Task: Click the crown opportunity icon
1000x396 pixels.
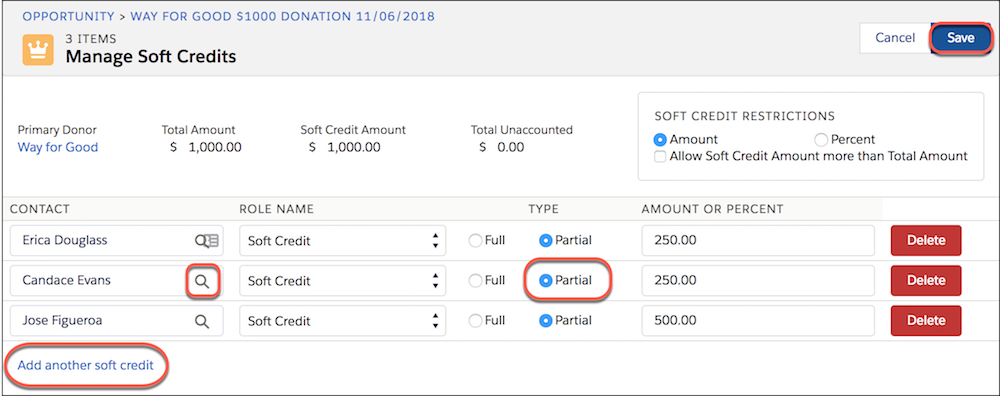Action: click(38, 50)
